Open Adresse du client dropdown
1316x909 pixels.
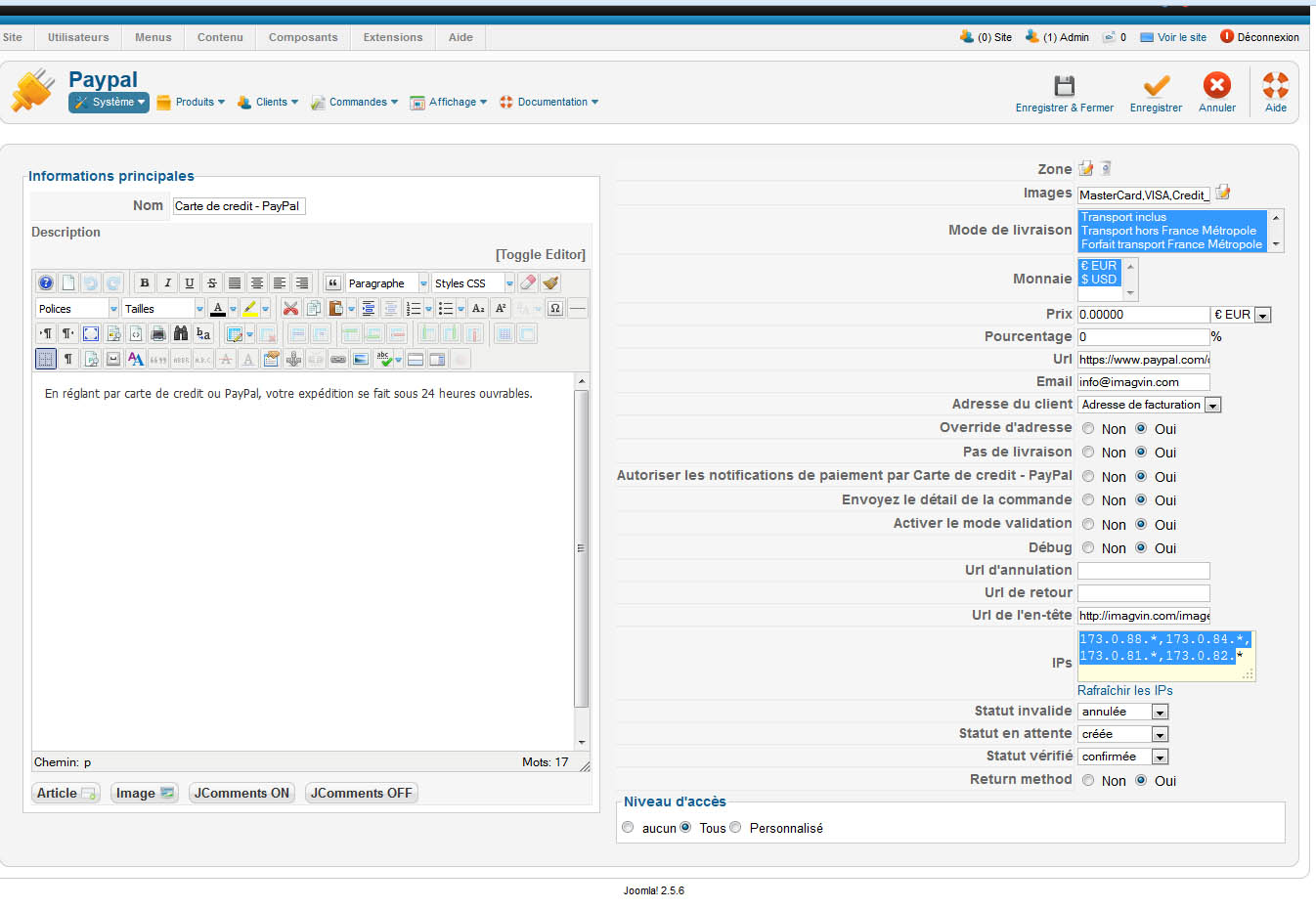pyautogui.click(x=1150, y=405)
